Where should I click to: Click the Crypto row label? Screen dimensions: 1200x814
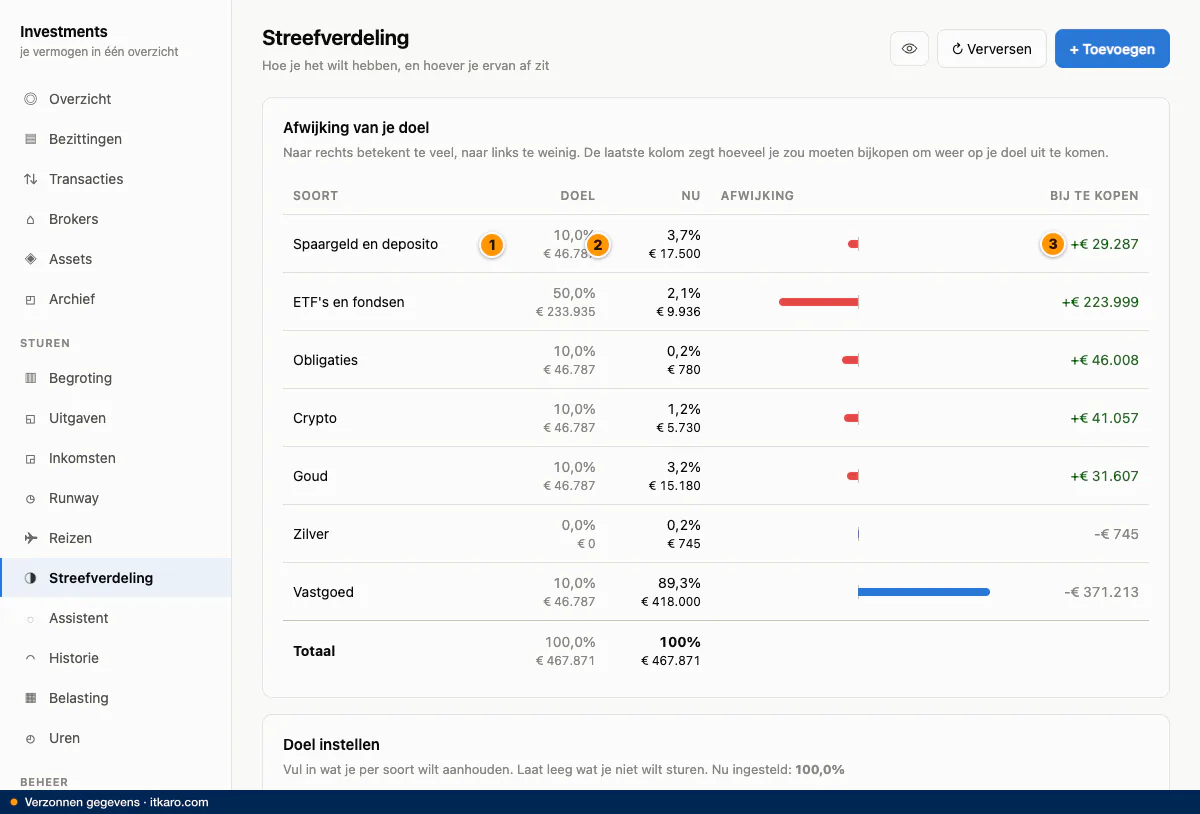(315, 418)
